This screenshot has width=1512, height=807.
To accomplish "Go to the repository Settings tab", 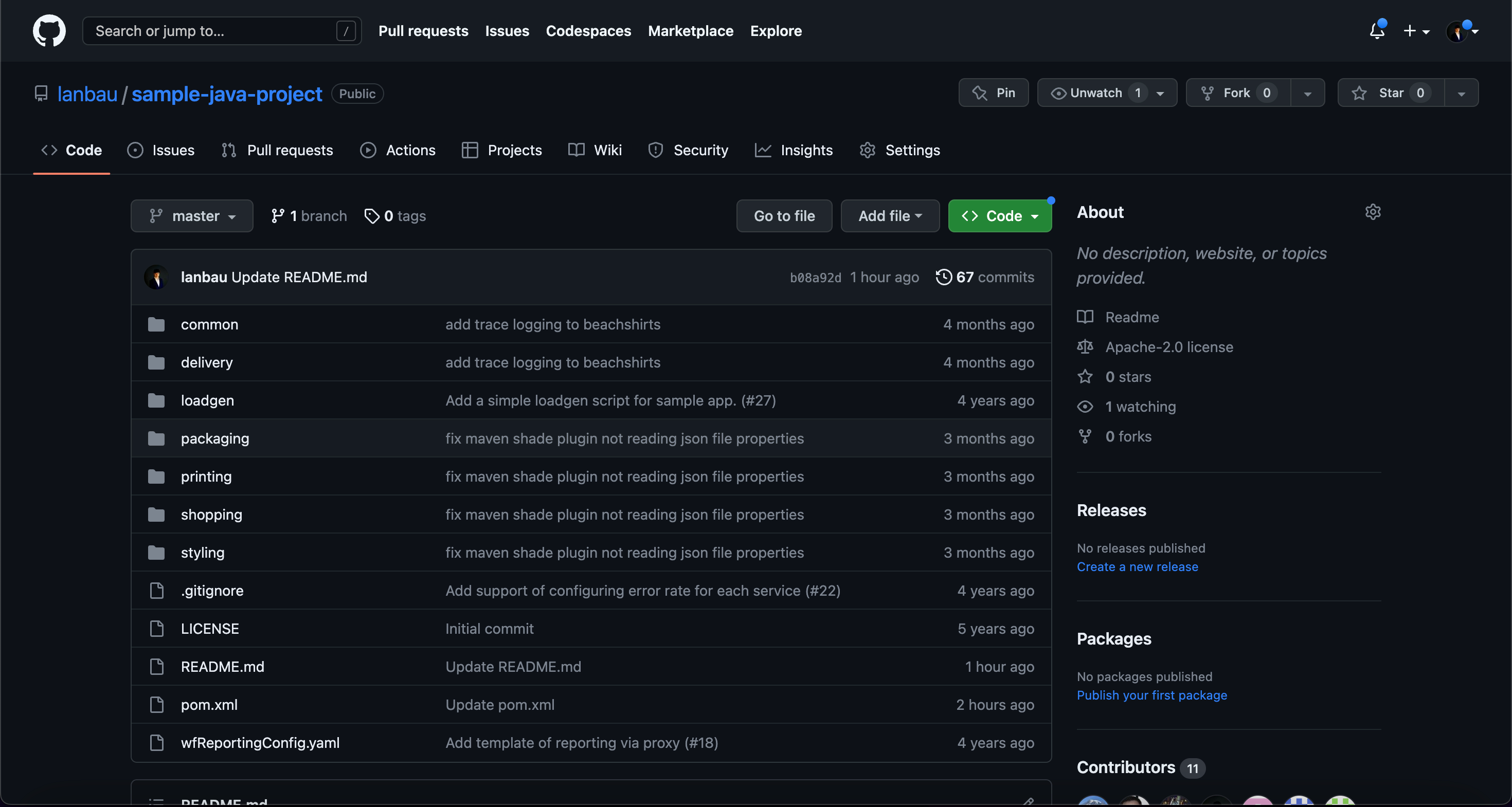I will point(899,150).
